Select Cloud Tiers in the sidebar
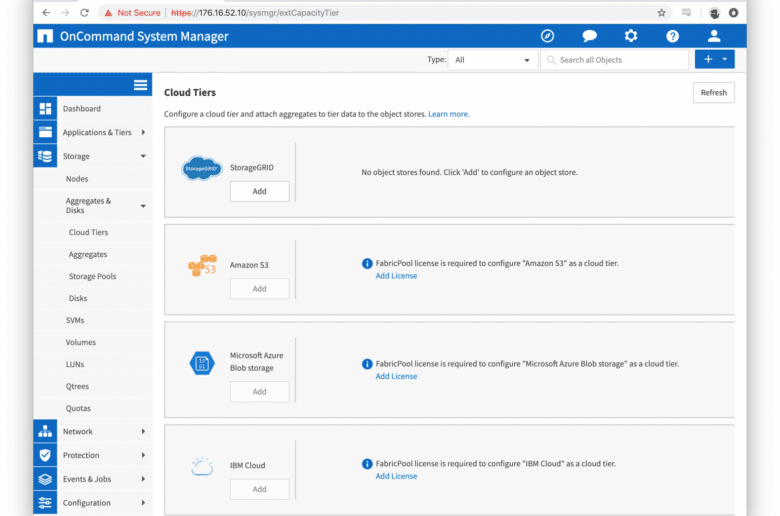 (x=89, y=232)
